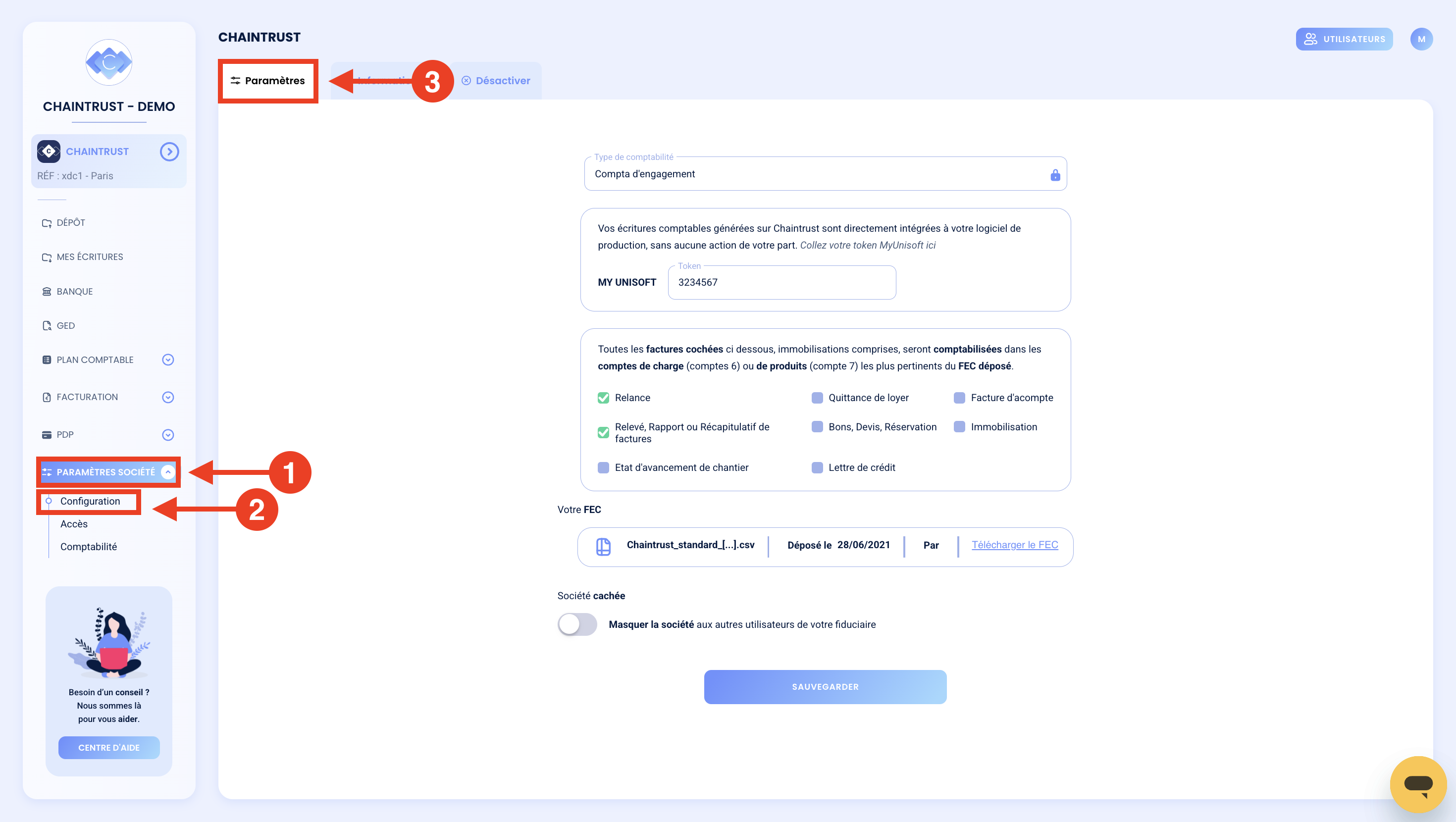1456x822 pixels.
Task: Click the FEC file icon
Action: [604, 547]
